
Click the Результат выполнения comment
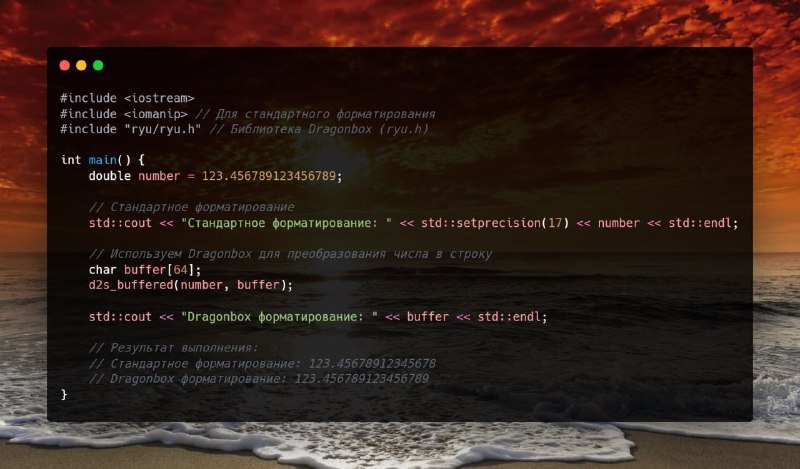173,348
